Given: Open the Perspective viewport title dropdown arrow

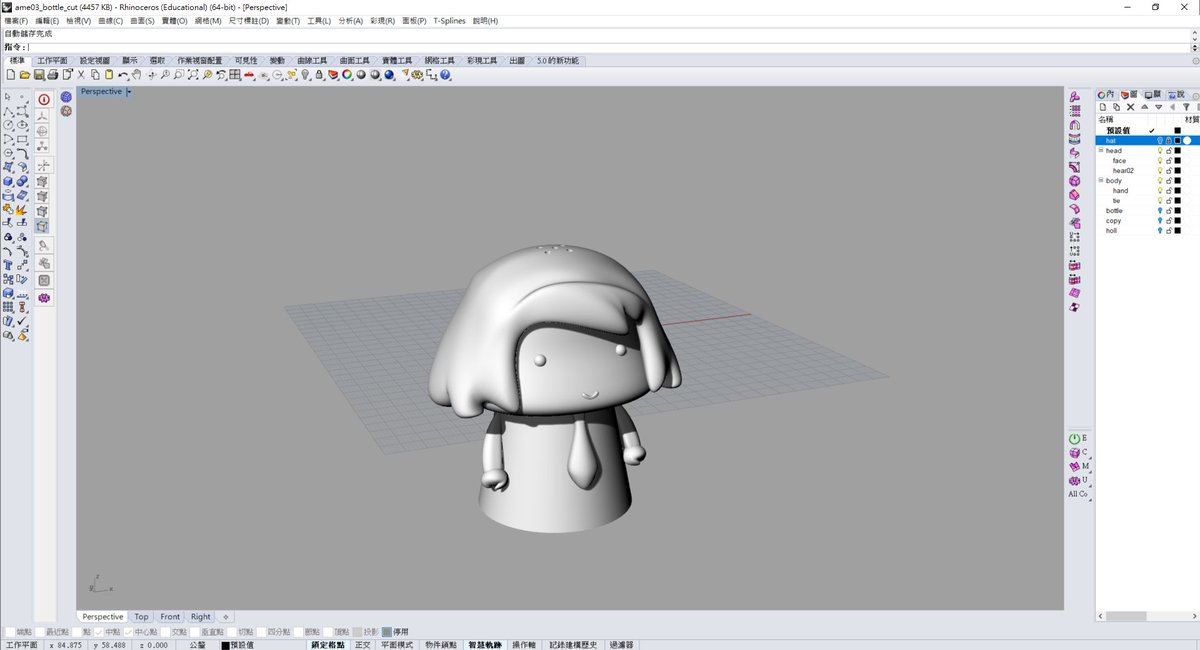Looking at the screenshot, I should pos(129,92).
